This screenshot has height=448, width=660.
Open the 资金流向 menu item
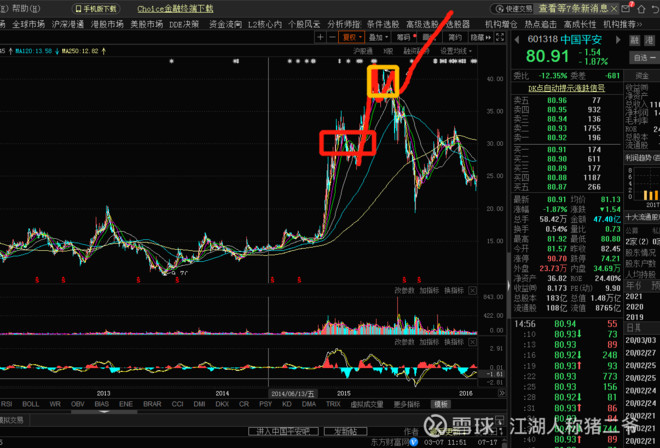[225, 24]
